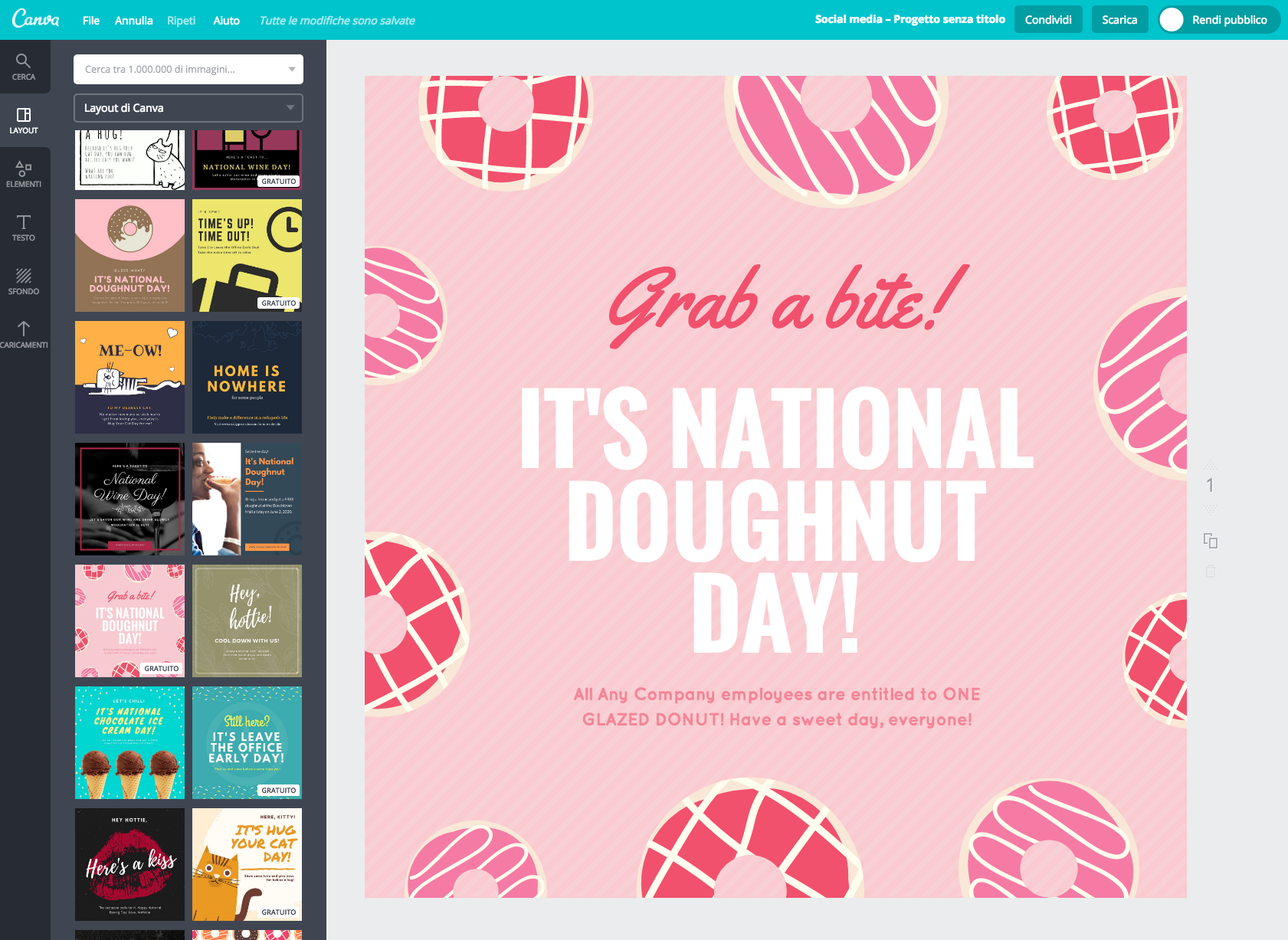This screenshot has width=1288, height=940.
Task: Open the Testo text panel
Action: point(24,228)
